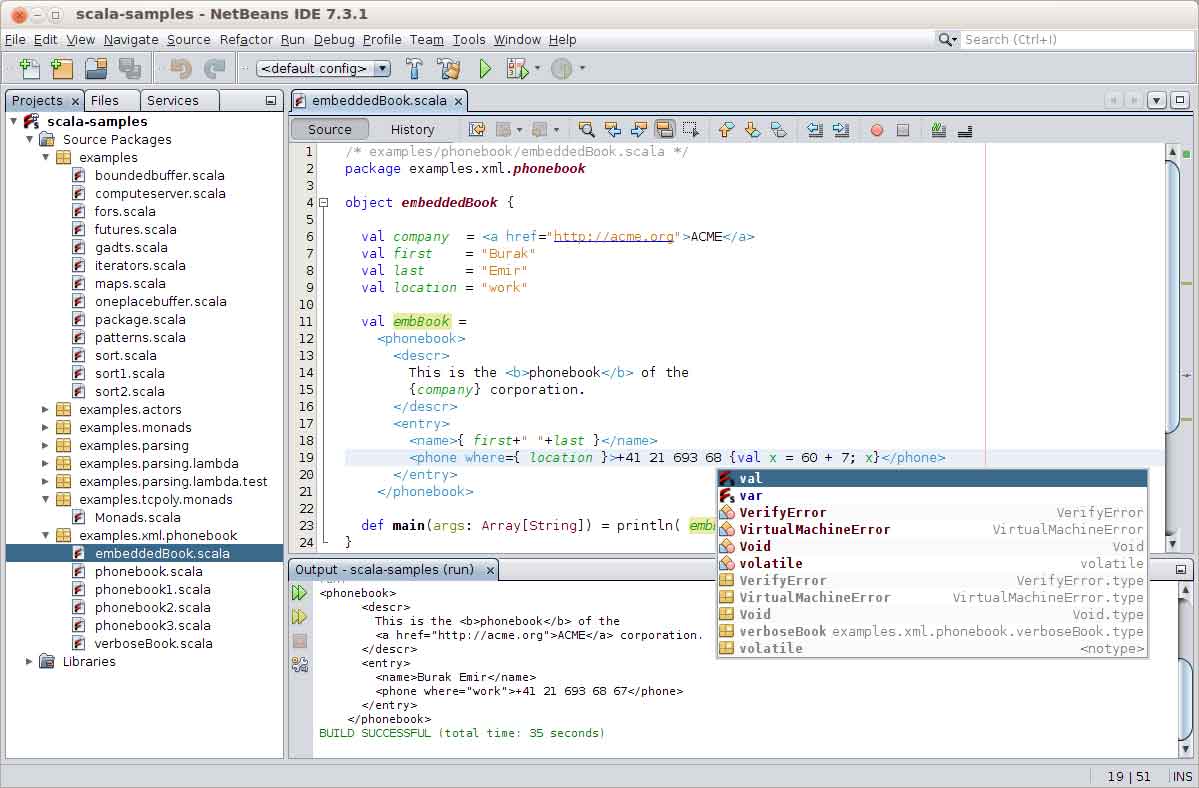Collapse the Source Packages node
1199x788 pixels.
(29, 139)
